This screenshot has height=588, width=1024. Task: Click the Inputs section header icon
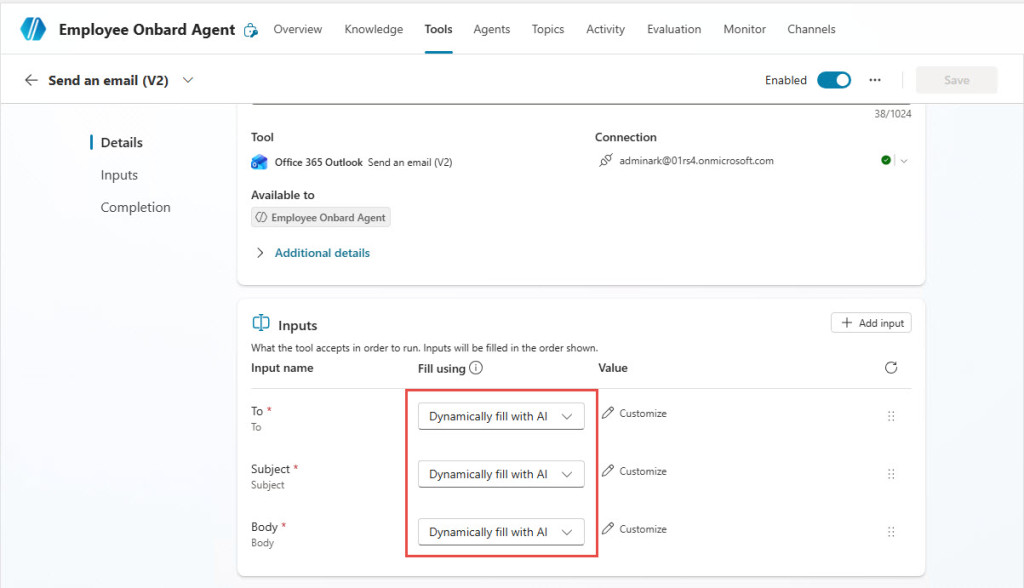[261, 323]
